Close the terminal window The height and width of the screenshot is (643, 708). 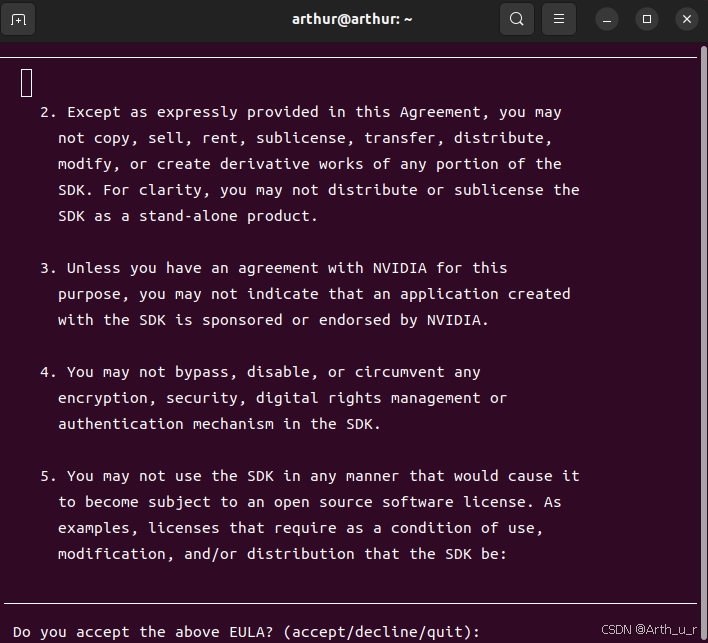[687, 19]
